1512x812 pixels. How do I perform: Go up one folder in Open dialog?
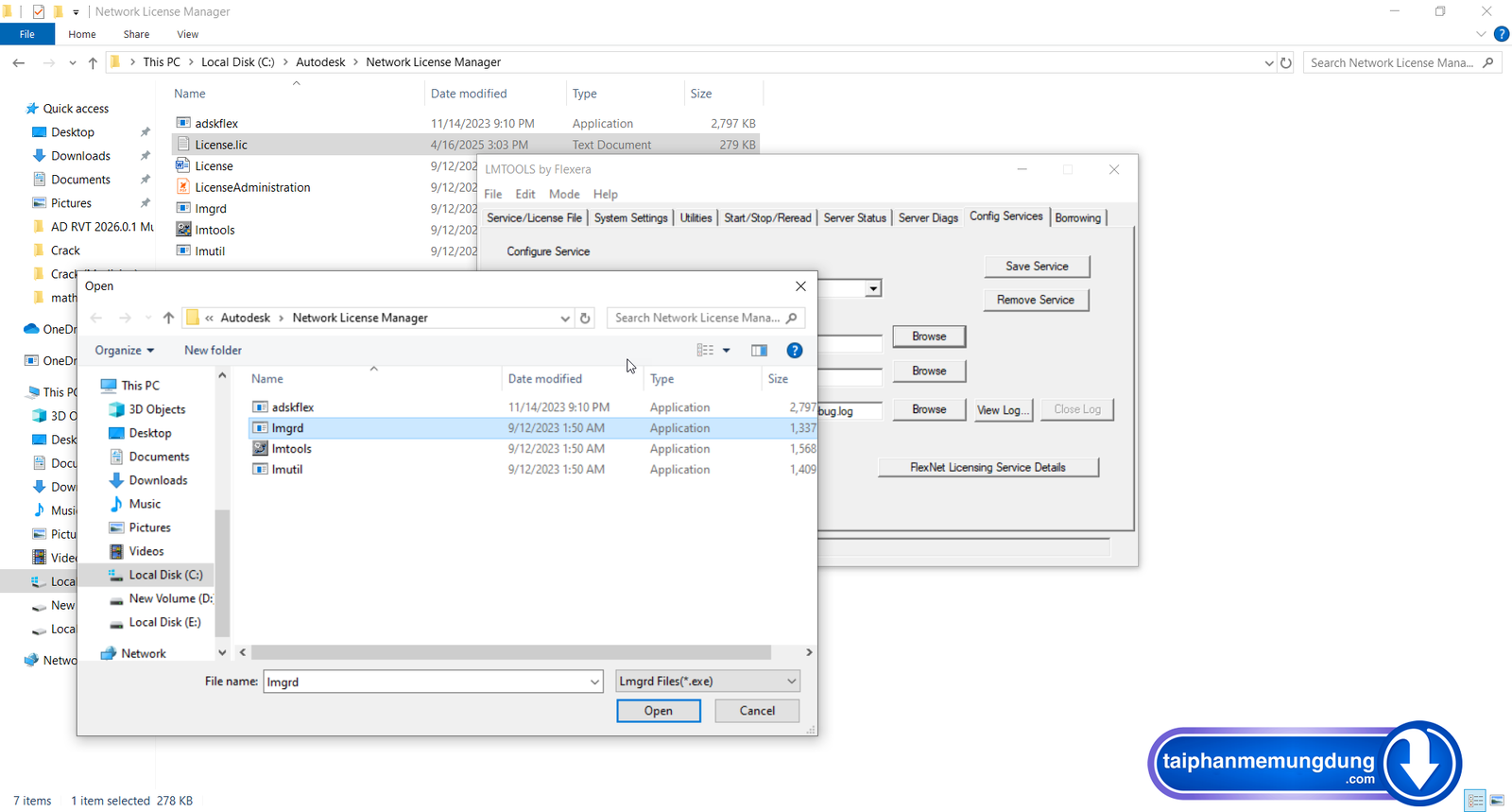click(168, 319)
